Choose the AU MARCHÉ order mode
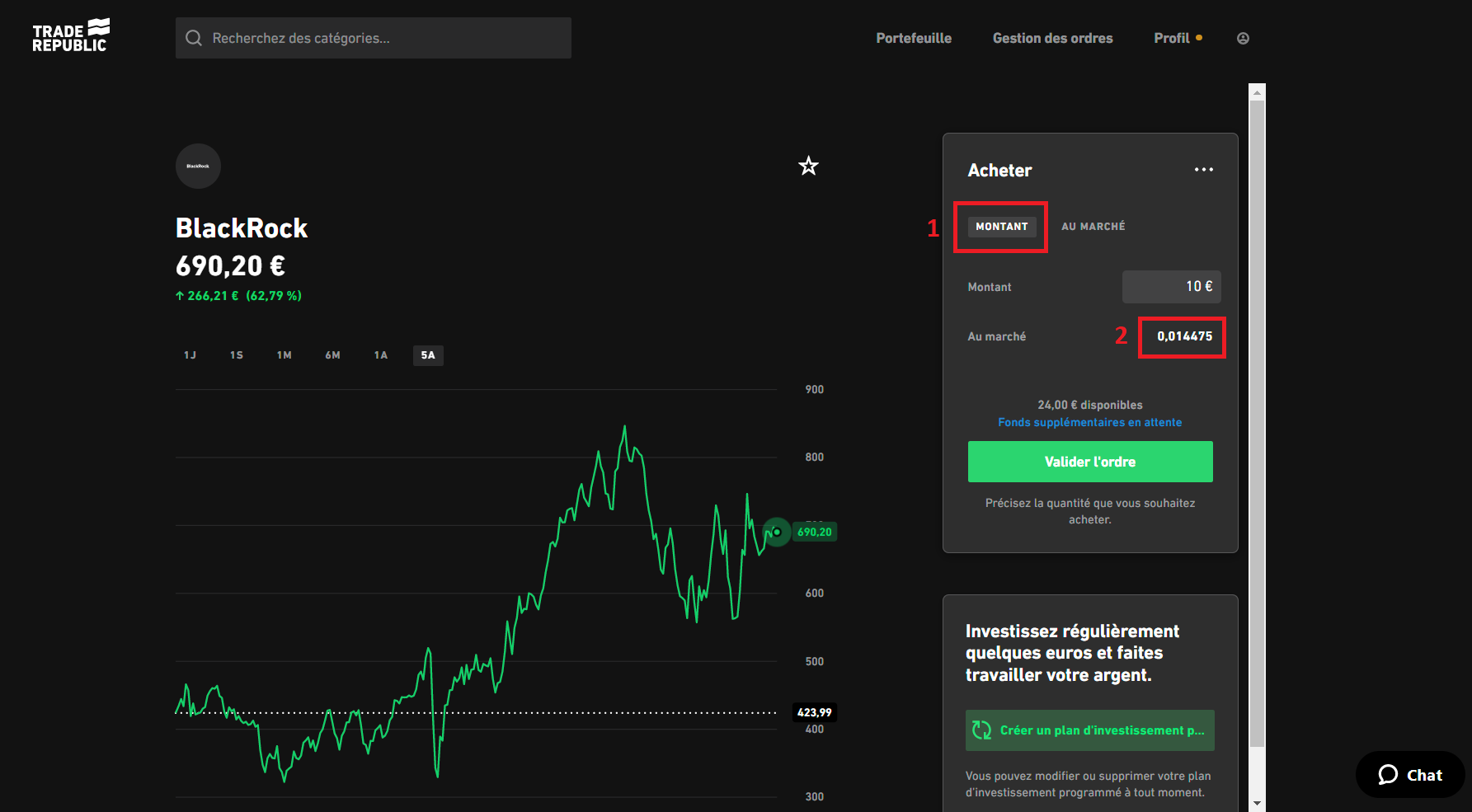 coord(1093,227)
